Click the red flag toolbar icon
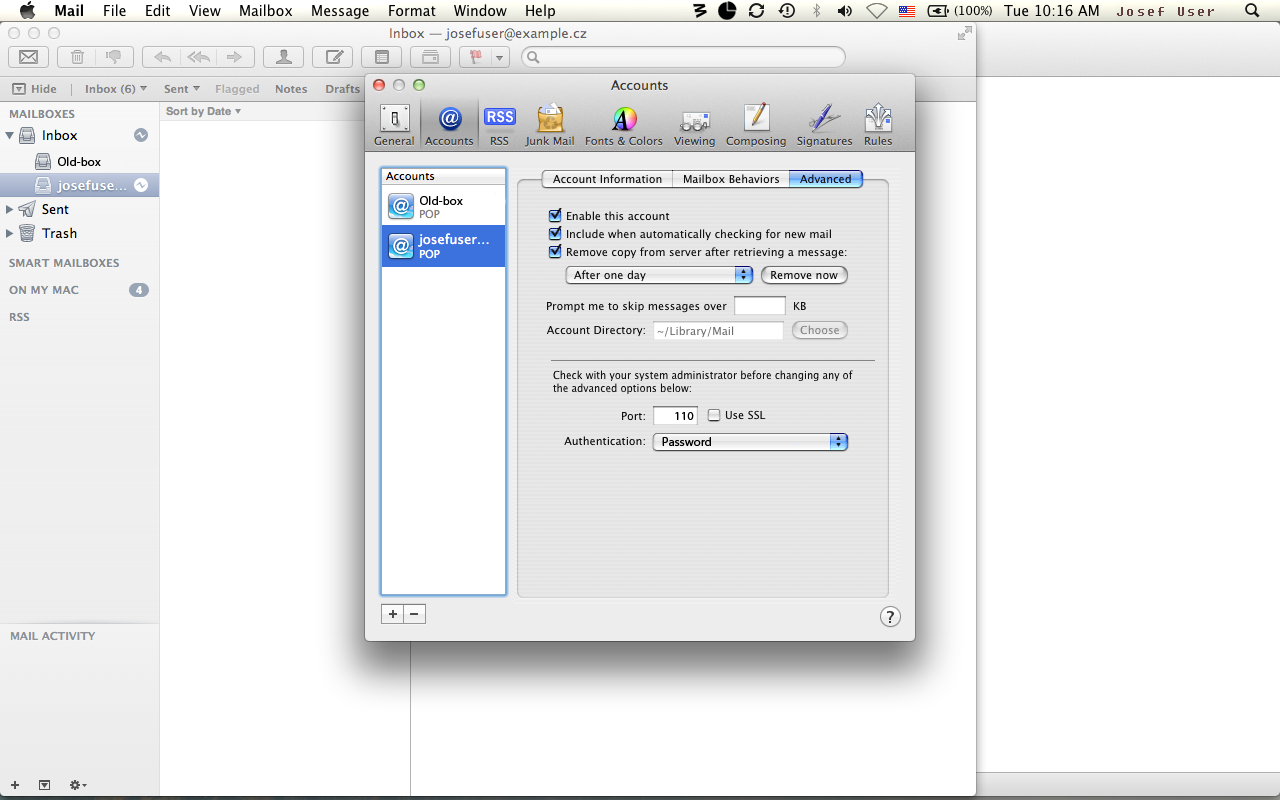1280x800 pixels. [476, 57]
